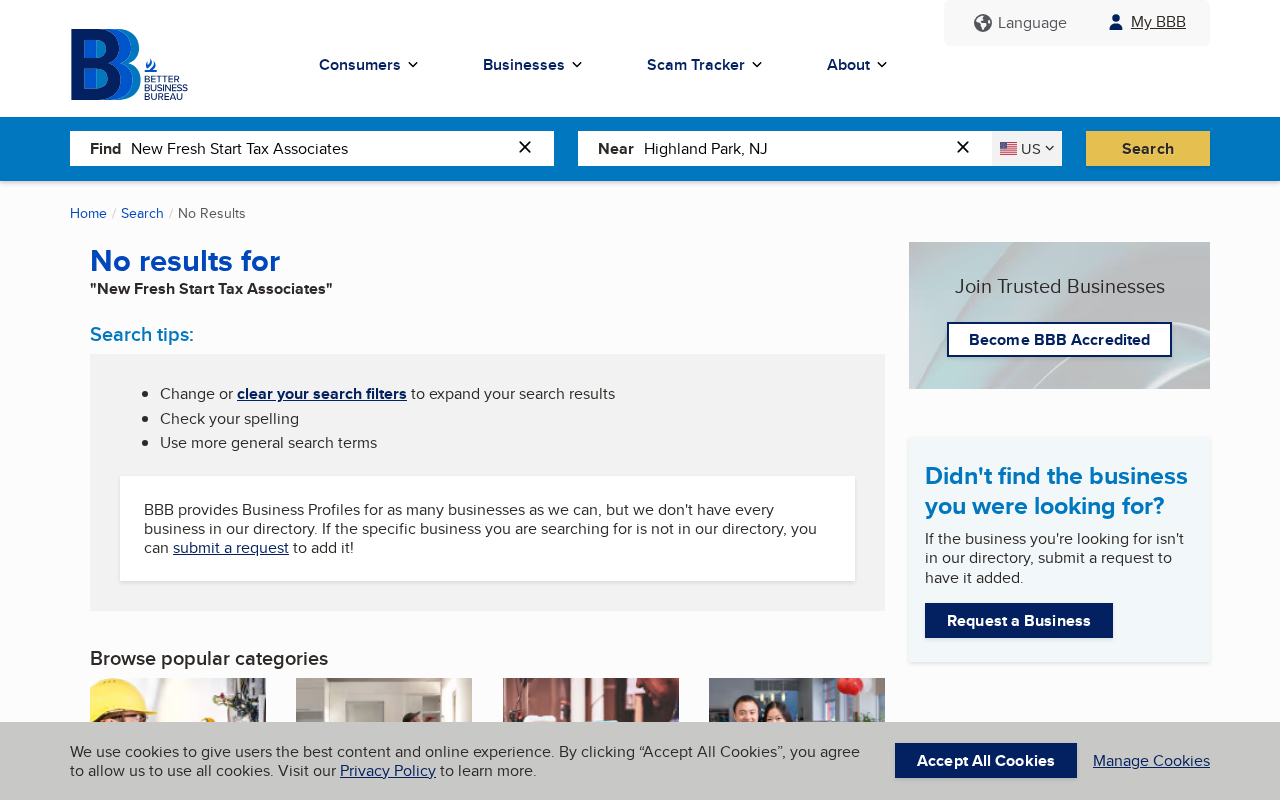Click the 'No Results' breadcrumb text
Image resolution: width=1280 pixels, height=800 pixels.
pyautogui.click(x=212, y=213)
